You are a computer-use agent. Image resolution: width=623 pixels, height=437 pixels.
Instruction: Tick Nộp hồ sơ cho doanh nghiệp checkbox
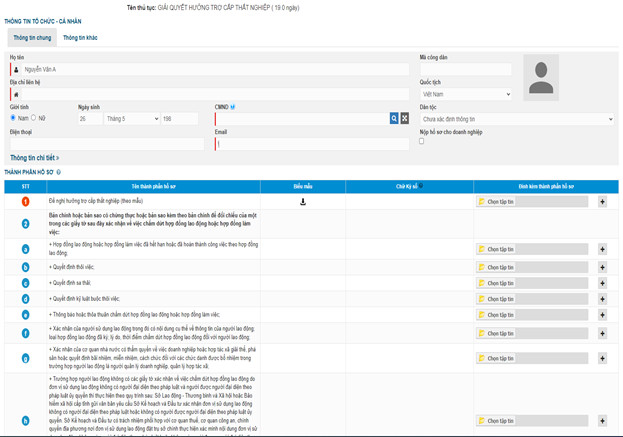(422, 141)
